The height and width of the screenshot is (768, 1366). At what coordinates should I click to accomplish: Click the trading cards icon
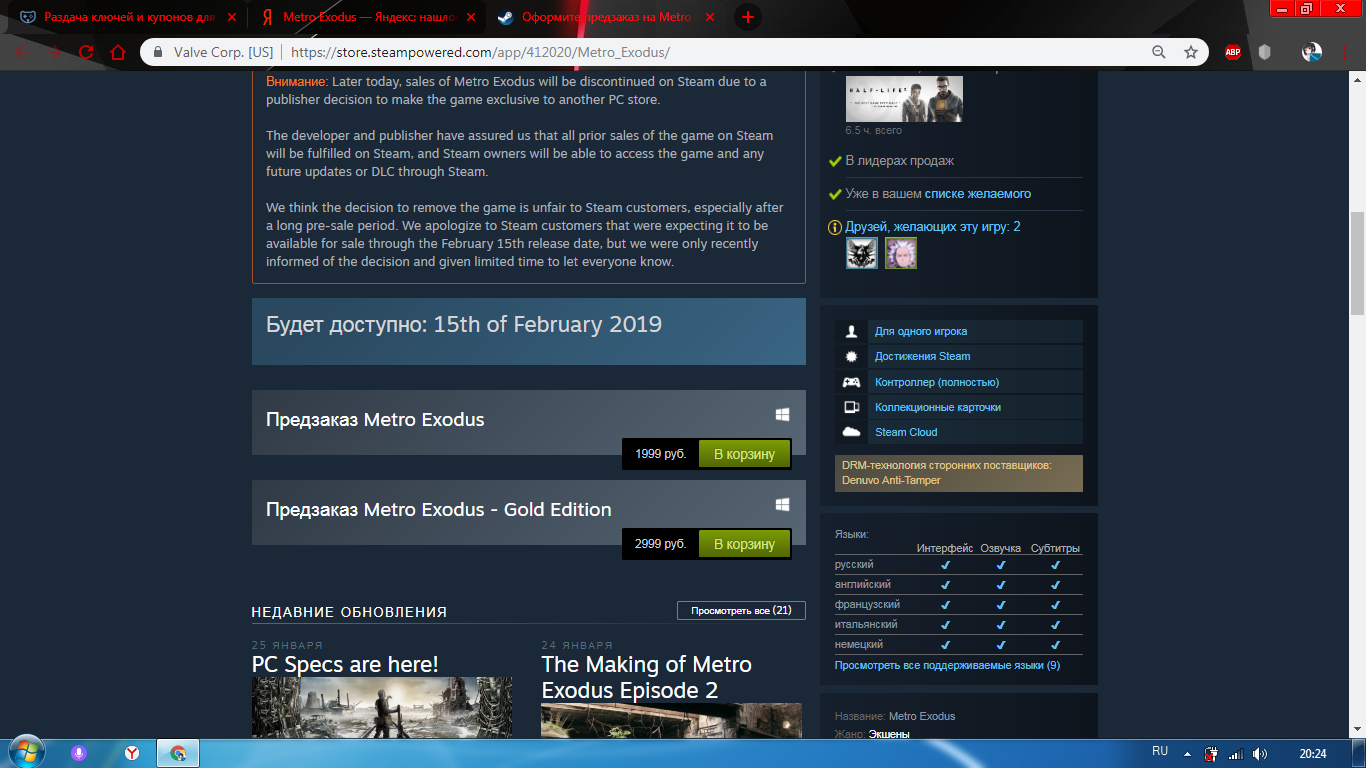click(x=851, y=407)
